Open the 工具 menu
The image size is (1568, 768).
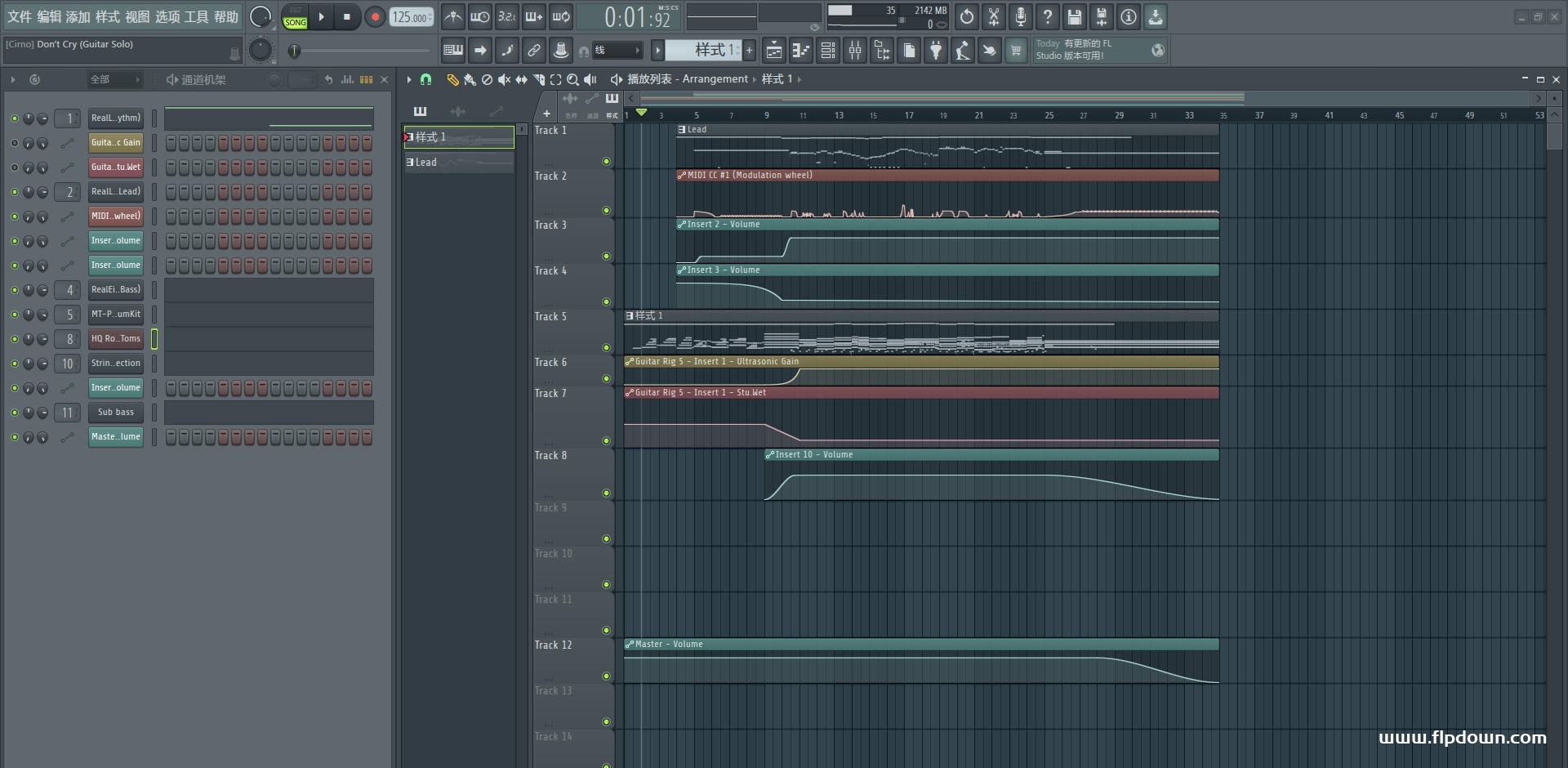click(x=197, y=17)
